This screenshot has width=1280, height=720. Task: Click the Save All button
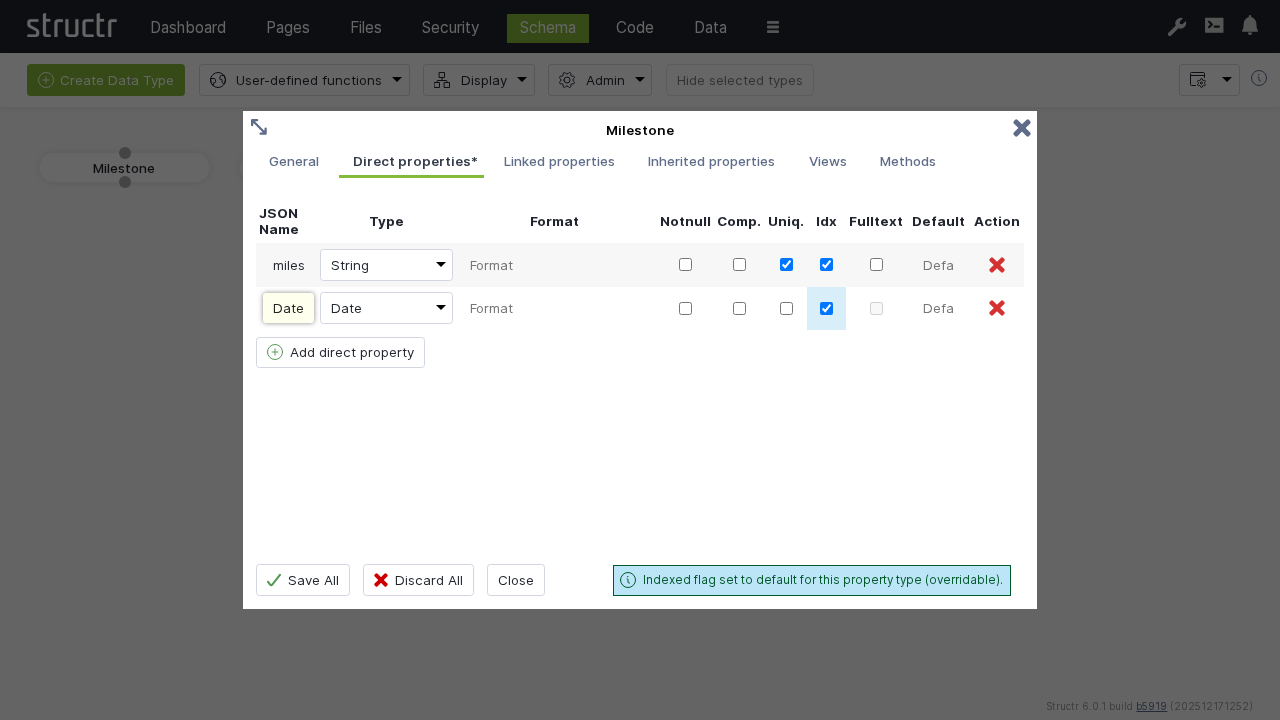click(302, 580)
